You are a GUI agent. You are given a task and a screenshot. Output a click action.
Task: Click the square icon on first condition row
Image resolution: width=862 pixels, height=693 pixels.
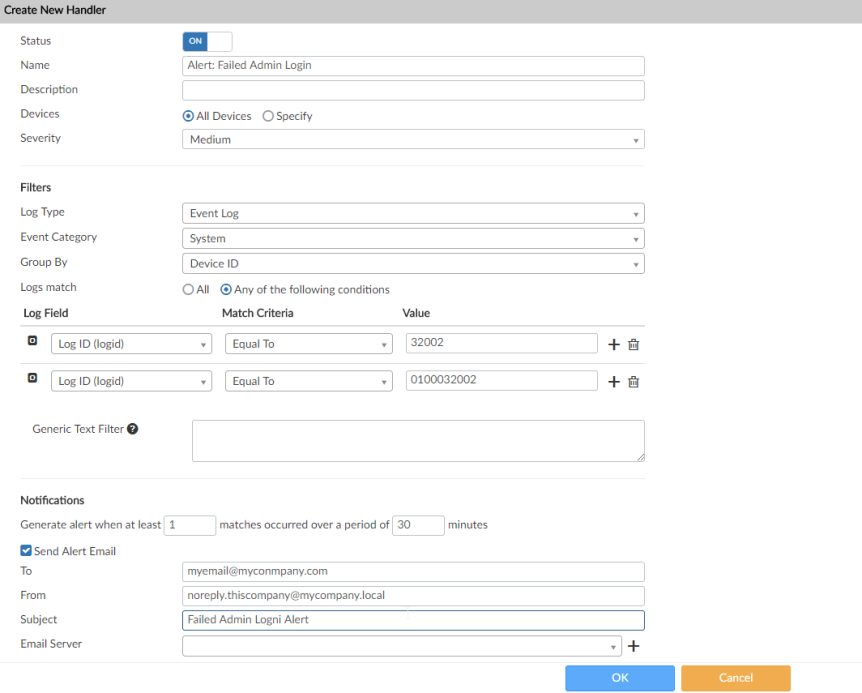point(32,341)
